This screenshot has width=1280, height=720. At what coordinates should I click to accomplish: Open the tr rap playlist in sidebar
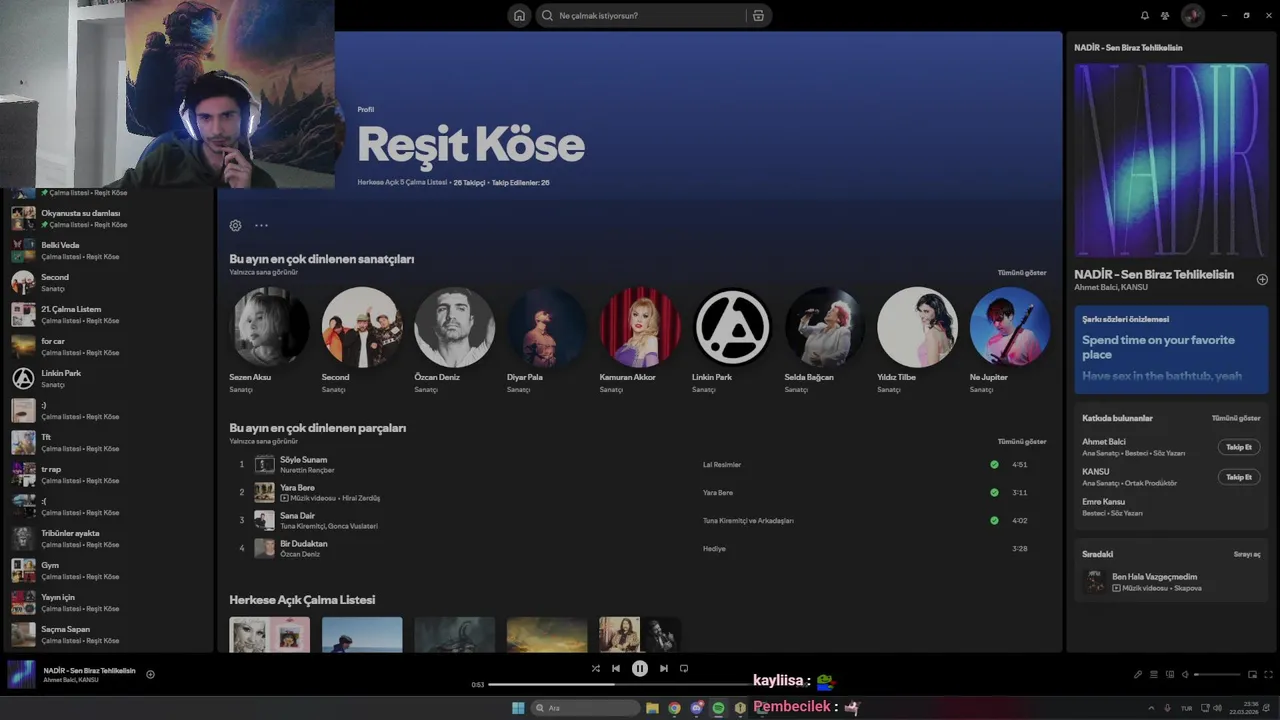pyautogui.click(x=107, y=474)
